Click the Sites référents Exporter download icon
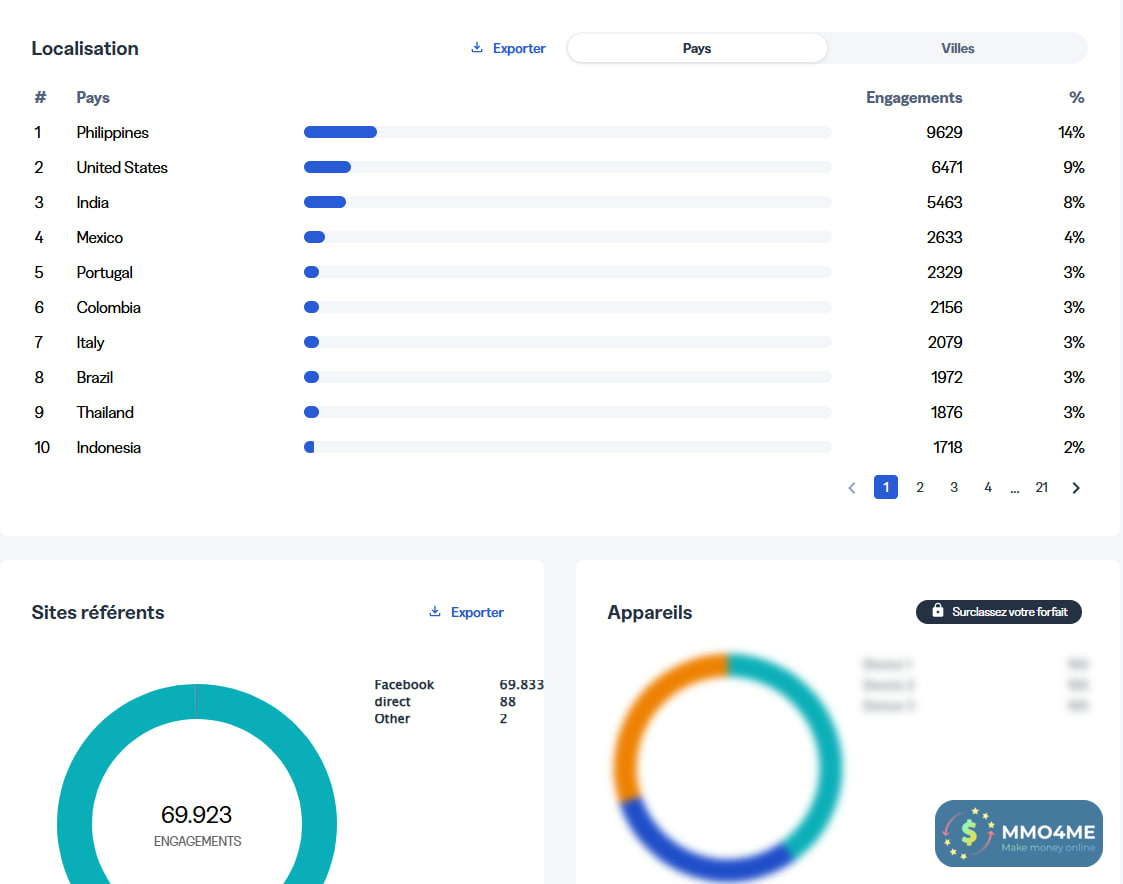Viewport: 1123px width, 884px height. [x=435, y=611]
